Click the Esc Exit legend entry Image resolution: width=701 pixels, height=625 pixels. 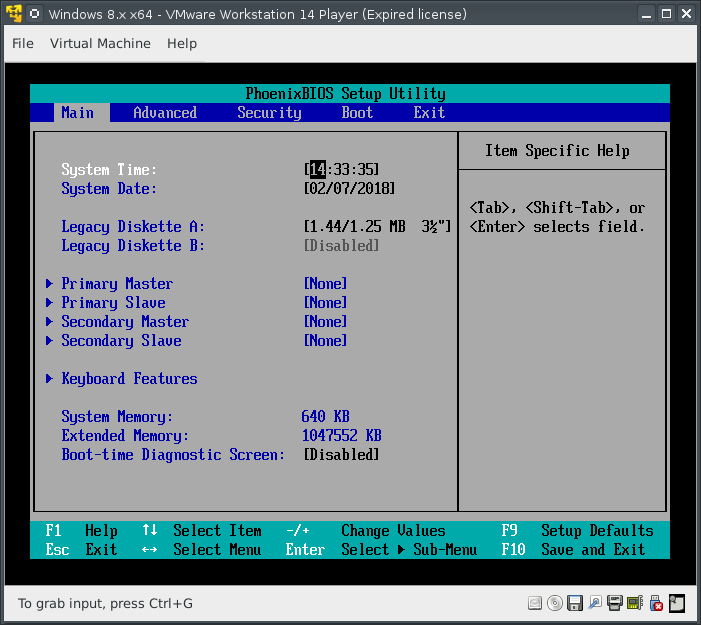click(81, 549)
